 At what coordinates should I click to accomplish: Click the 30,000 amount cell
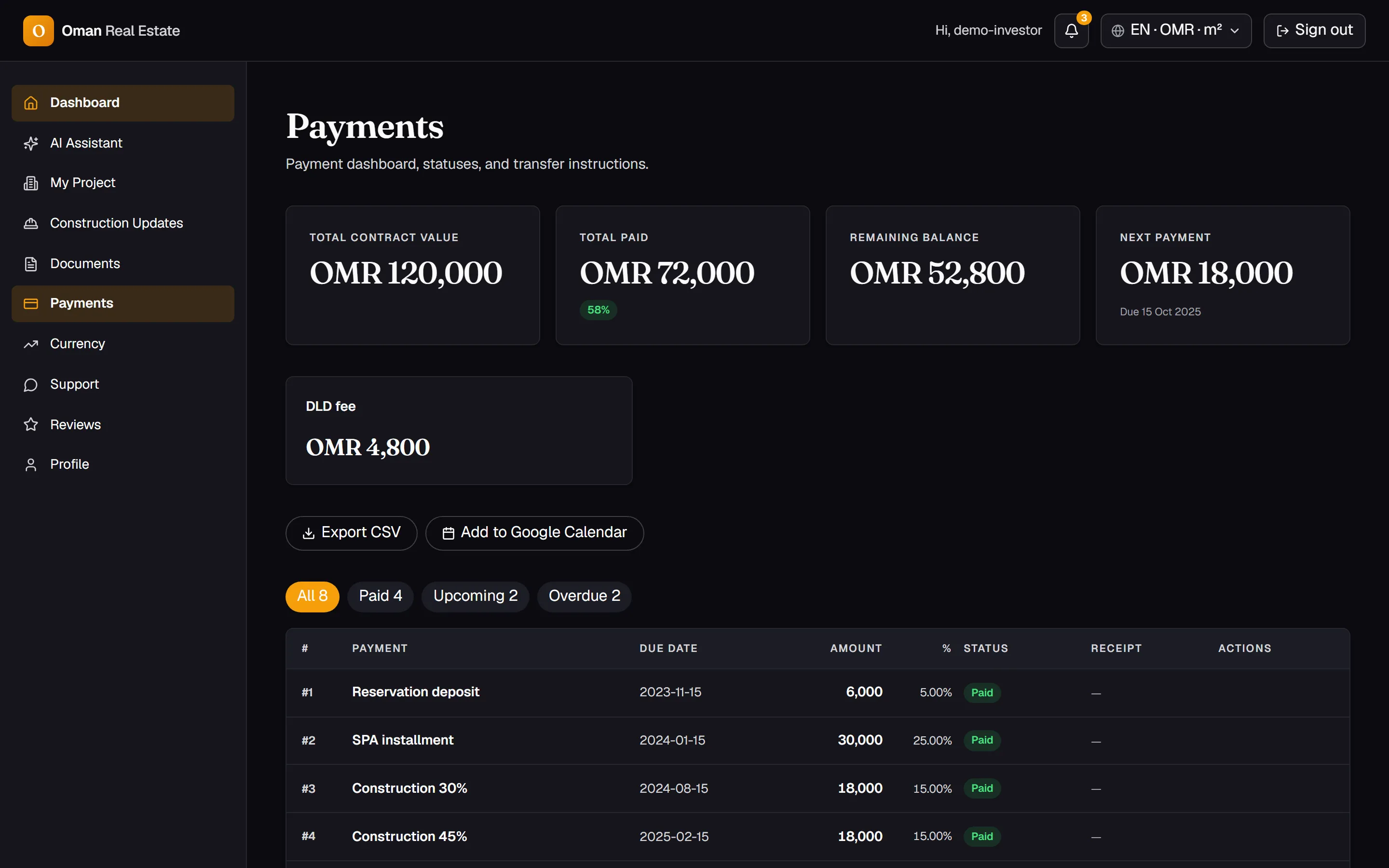[x=860, y=741]
